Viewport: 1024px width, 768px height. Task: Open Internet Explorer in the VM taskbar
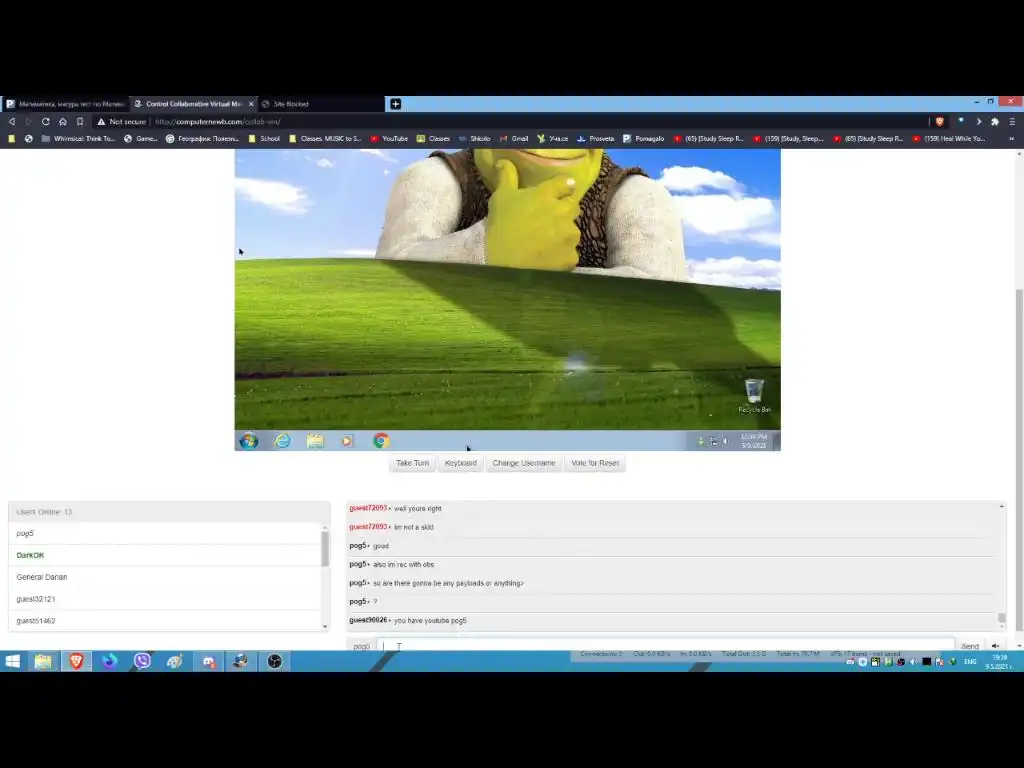[x=282, y=441]
